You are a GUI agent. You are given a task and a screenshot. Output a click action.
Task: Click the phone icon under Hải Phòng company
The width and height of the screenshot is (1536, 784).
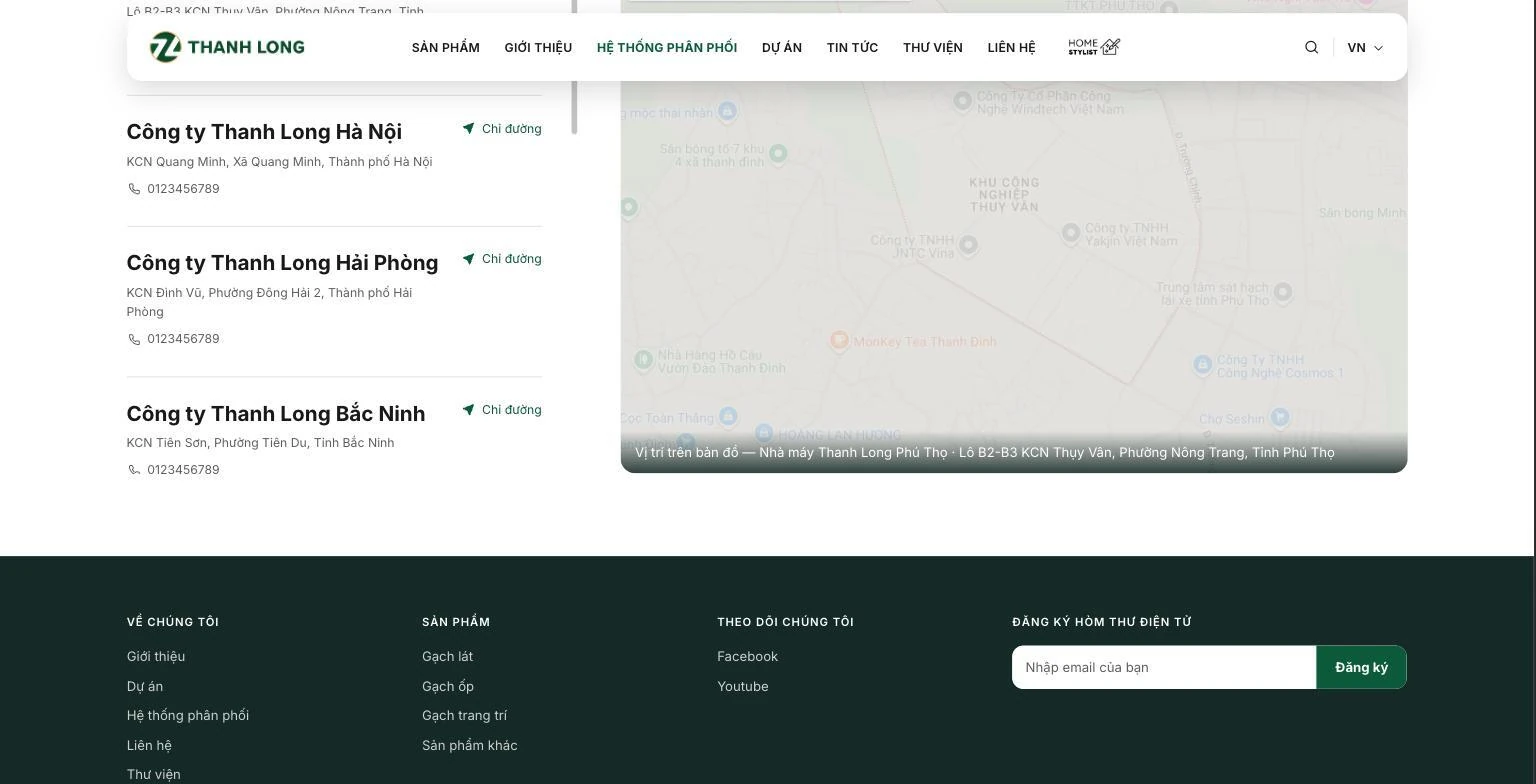pyautogui.click(x=134, y=339)
